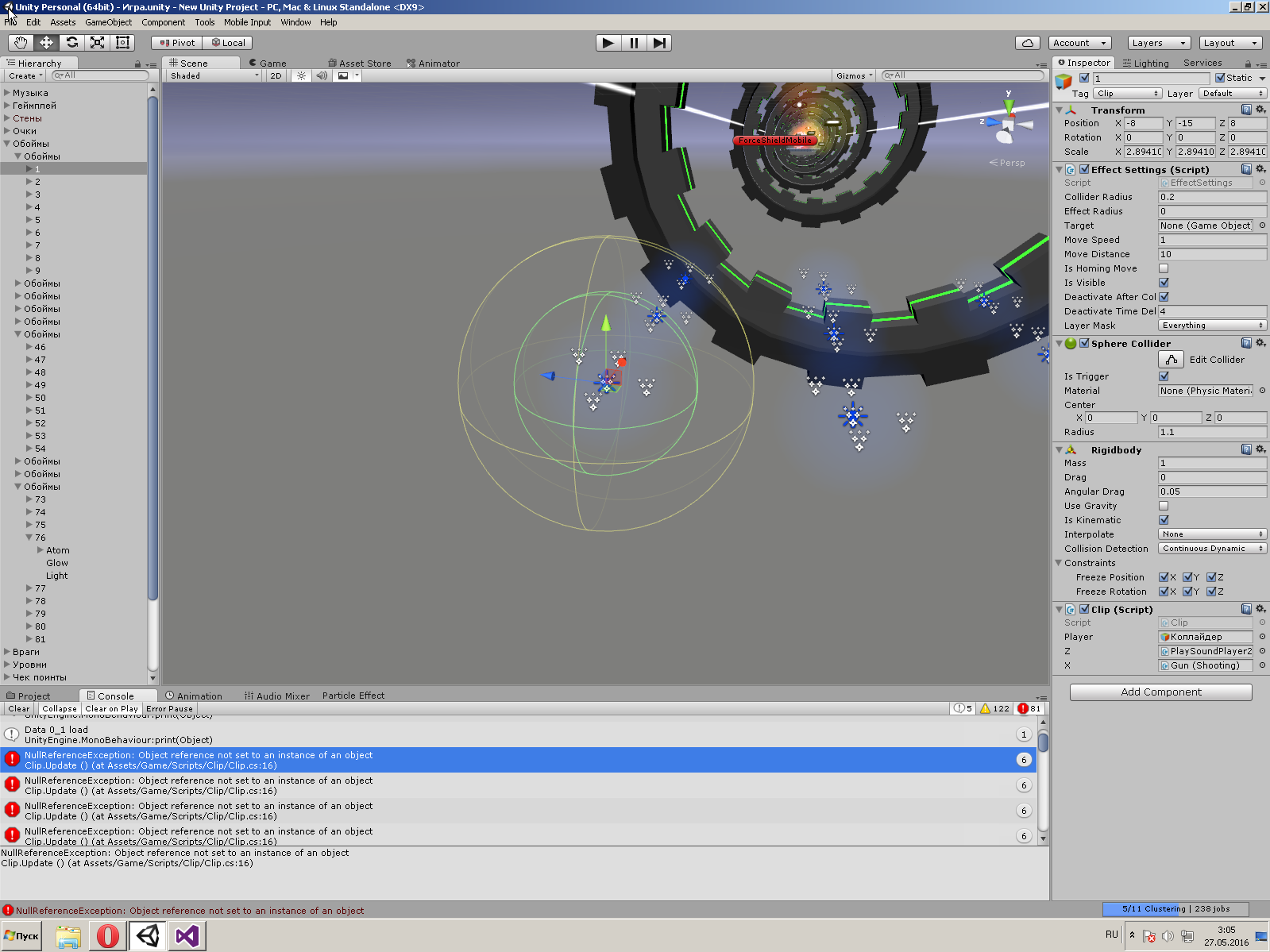Open the Window menu
Screen dimensions: 1270x952
[295, 22]
